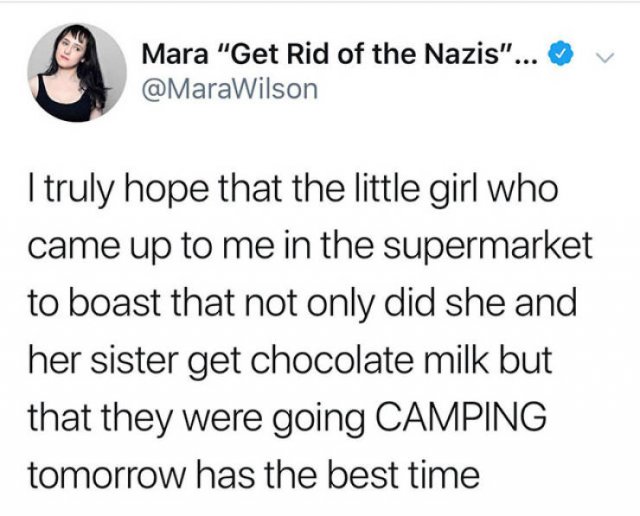Click the capitalized word CAMPING in the tweet
The image size is (640, 516).
pyautogui.click(x=460, y=416)
